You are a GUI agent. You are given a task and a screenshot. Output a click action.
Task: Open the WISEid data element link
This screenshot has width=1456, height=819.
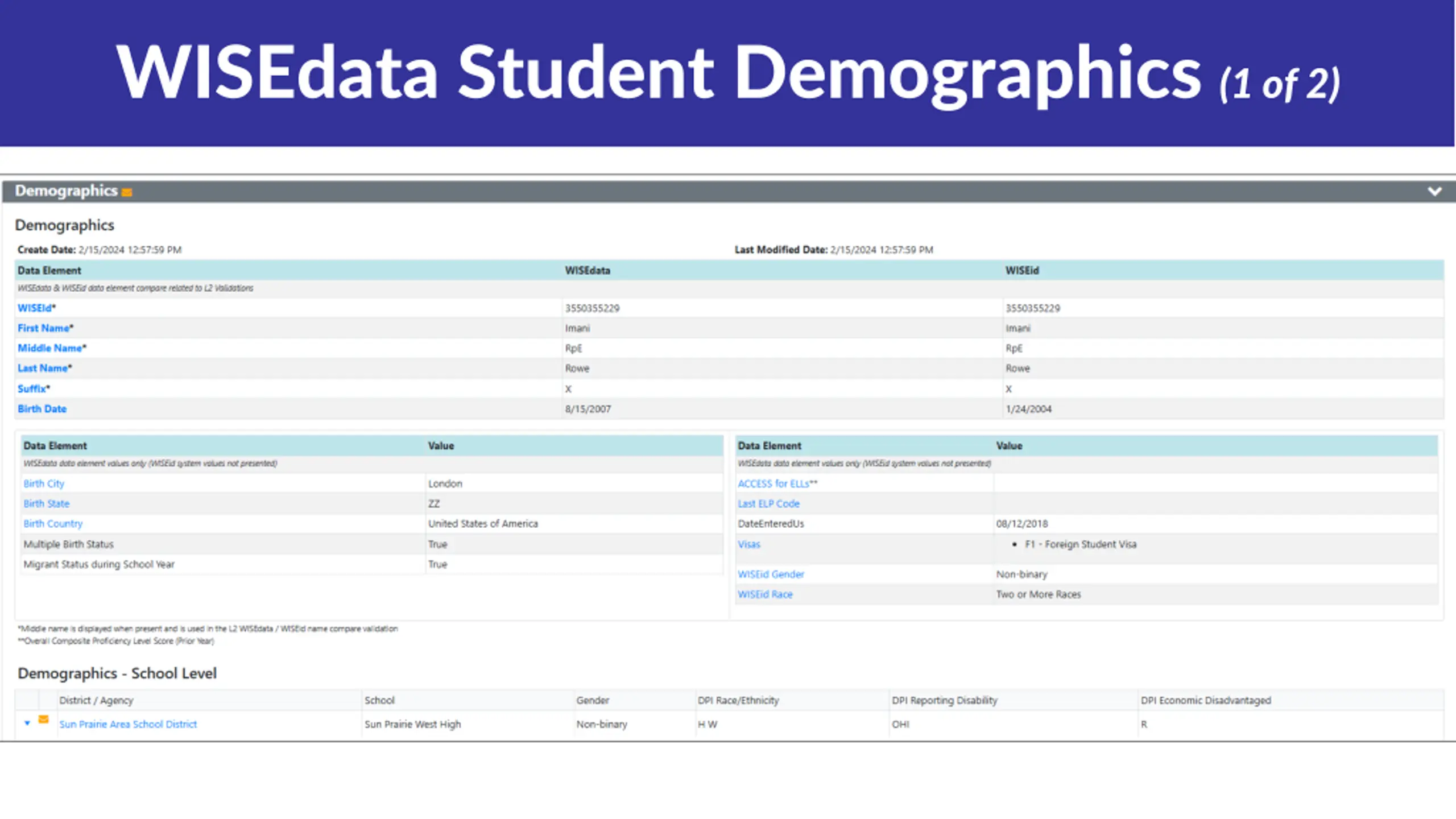coord(35,308)
